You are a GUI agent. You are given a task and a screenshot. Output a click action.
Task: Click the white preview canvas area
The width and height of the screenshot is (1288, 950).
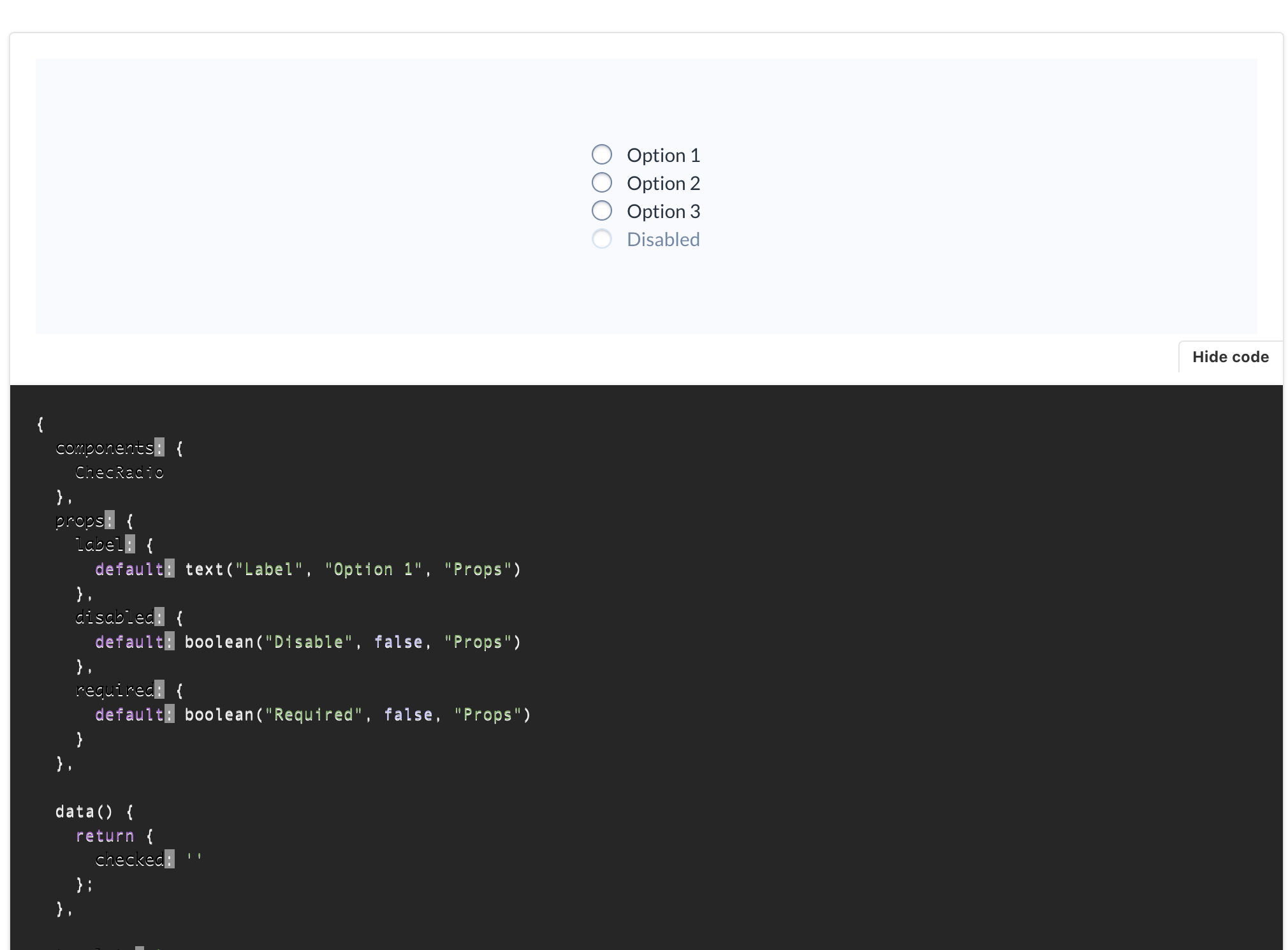click(x=319, y=191)
